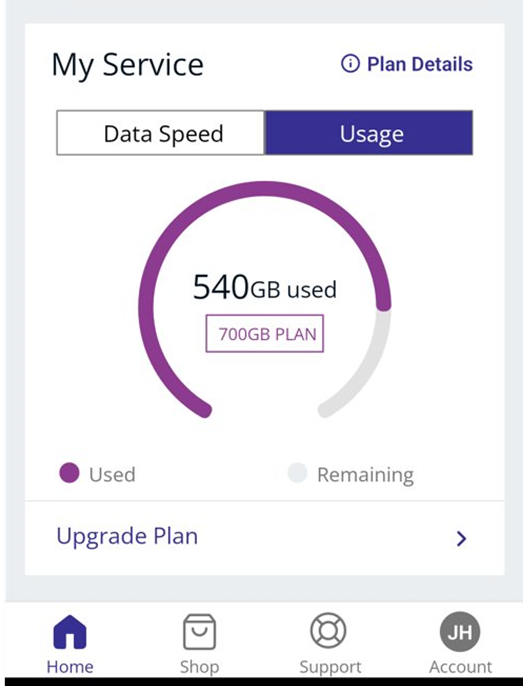523x686 pixels.
Task: Click the purple Used legend dot
Action: click(x=69, y=473)
